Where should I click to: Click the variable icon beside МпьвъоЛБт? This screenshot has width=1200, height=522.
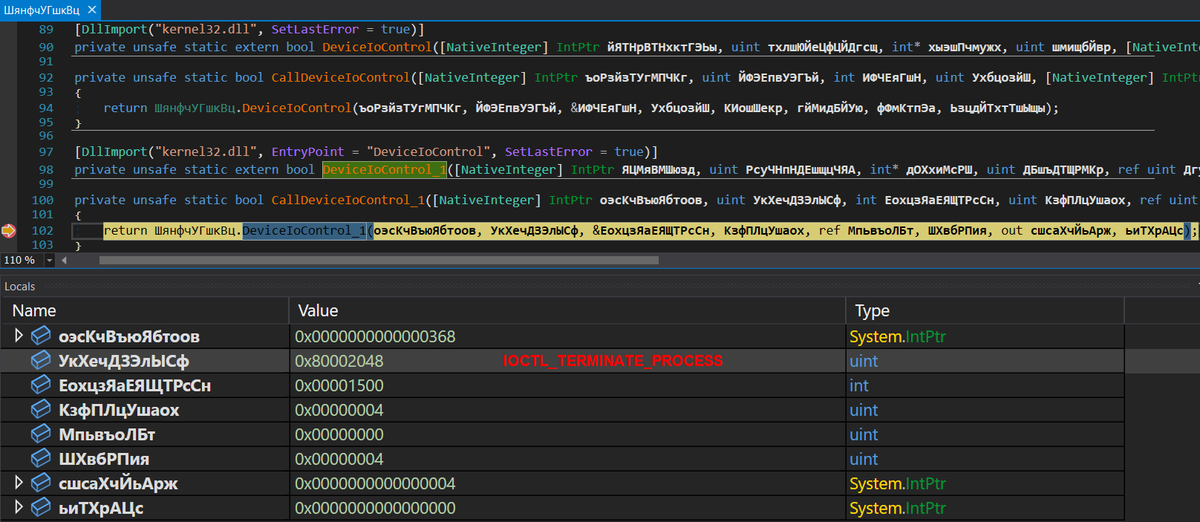point(42,435)
